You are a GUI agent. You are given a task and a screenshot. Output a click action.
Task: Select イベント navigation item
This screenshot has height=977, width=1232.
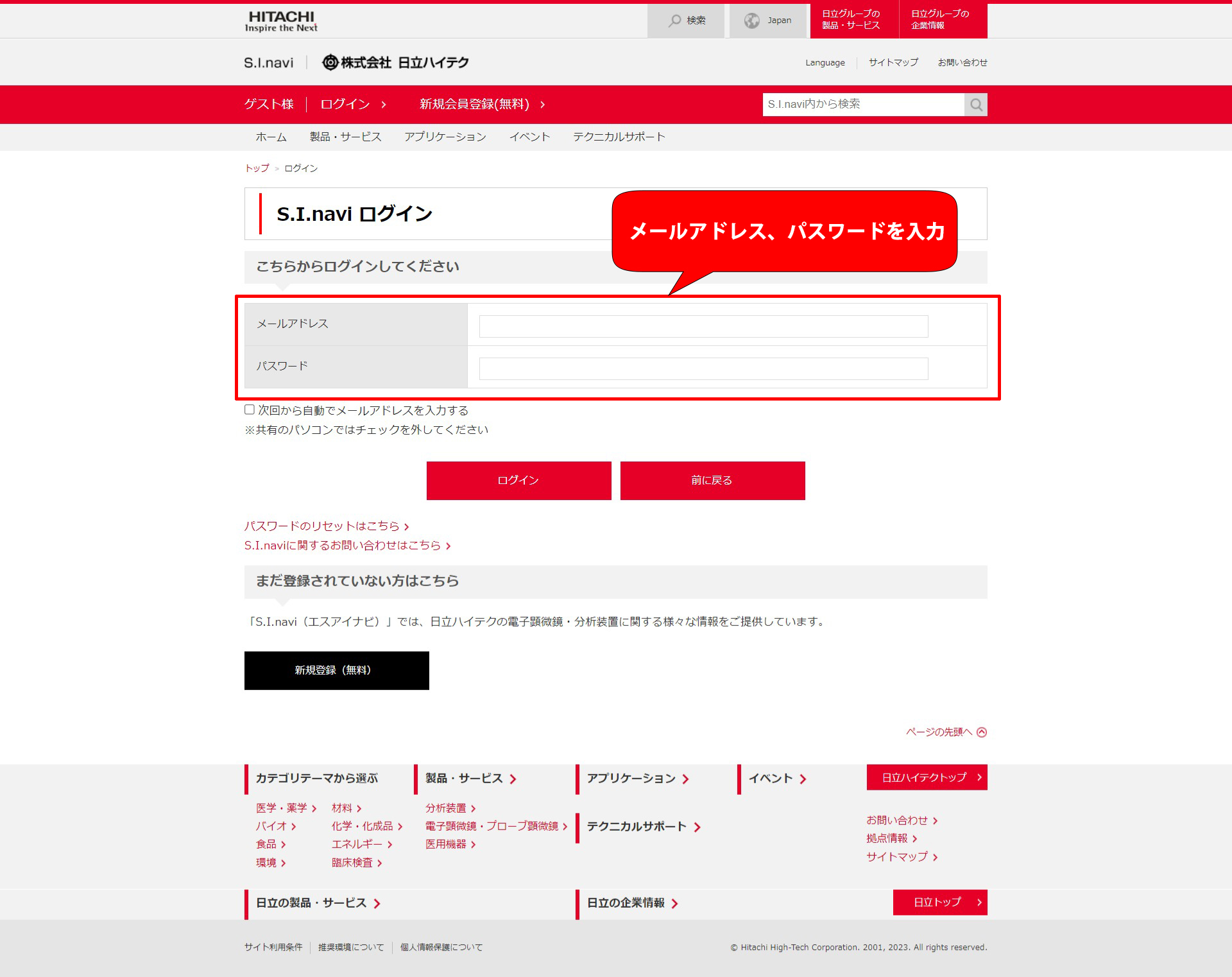529,137
